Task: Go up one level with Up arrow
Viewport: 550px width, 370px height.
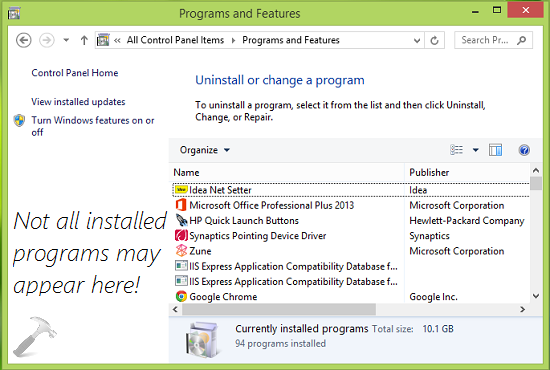Action: click(84, 40)
